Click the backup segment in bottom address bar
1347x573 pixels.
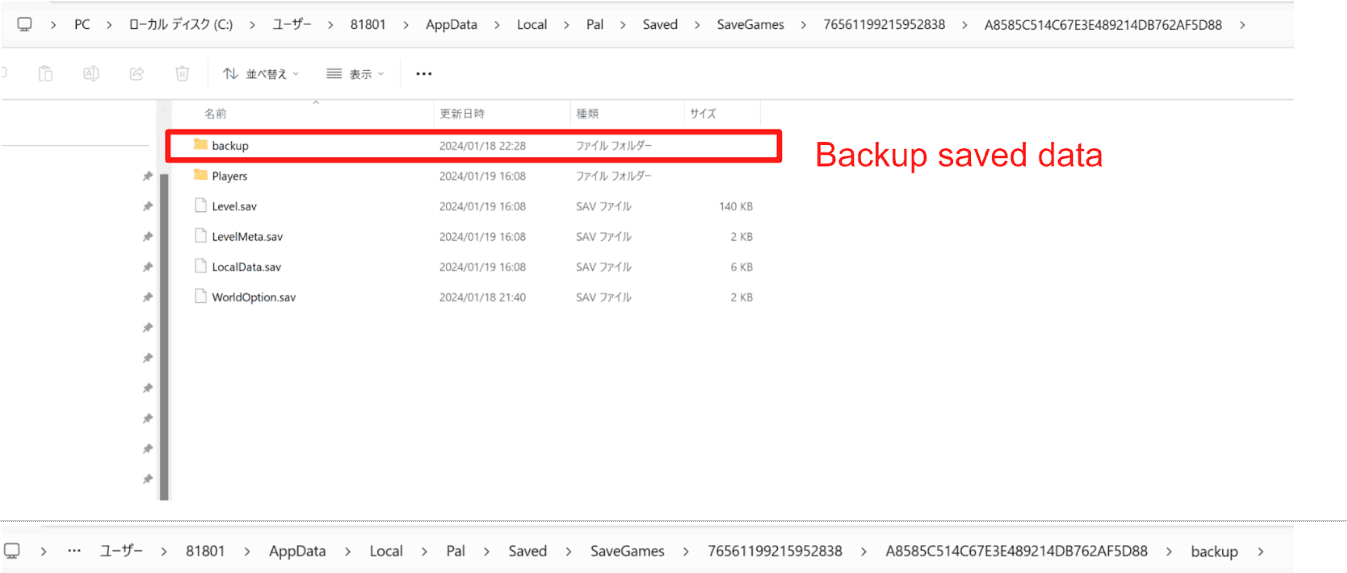pyautogui.click(x=1214, y=552)
